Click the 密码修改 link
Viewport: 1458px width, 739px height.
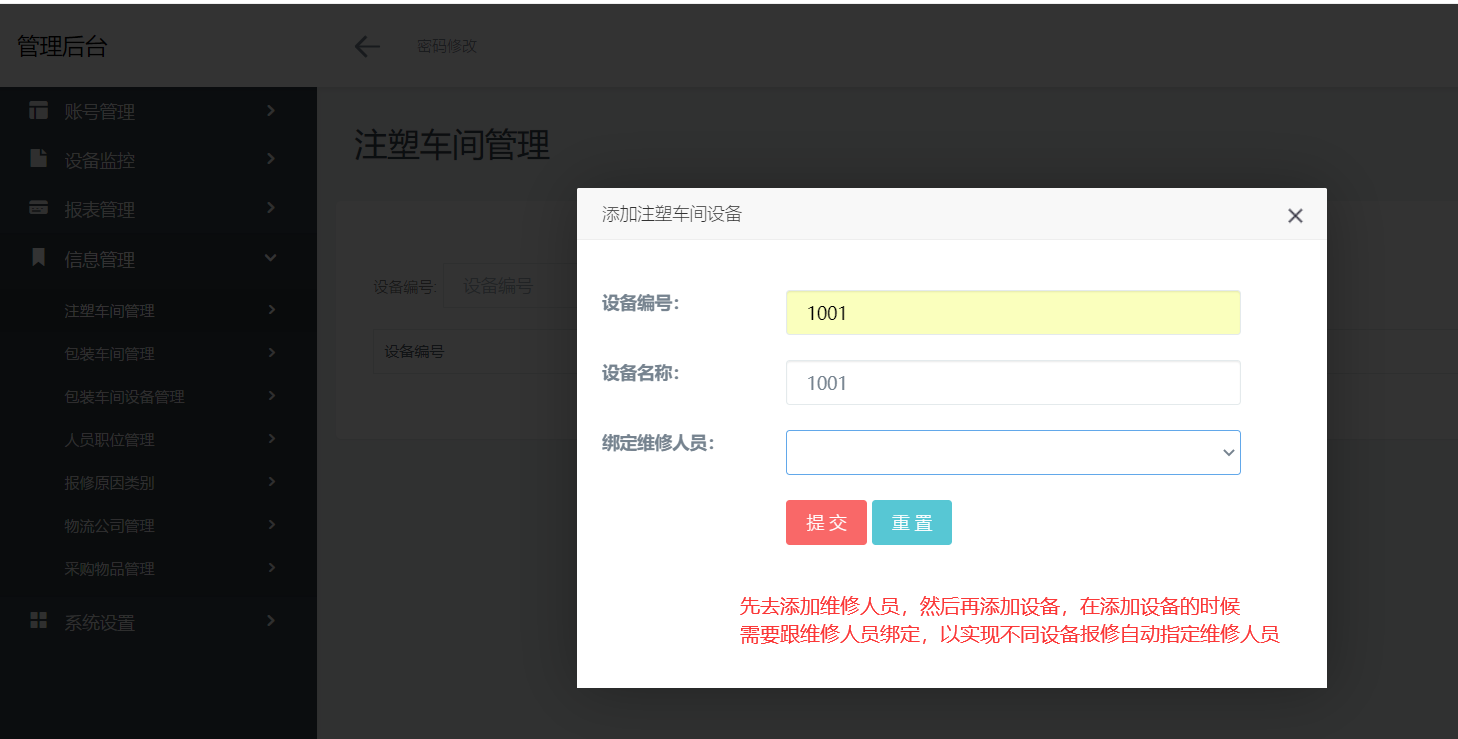click(x=447, y=46)
